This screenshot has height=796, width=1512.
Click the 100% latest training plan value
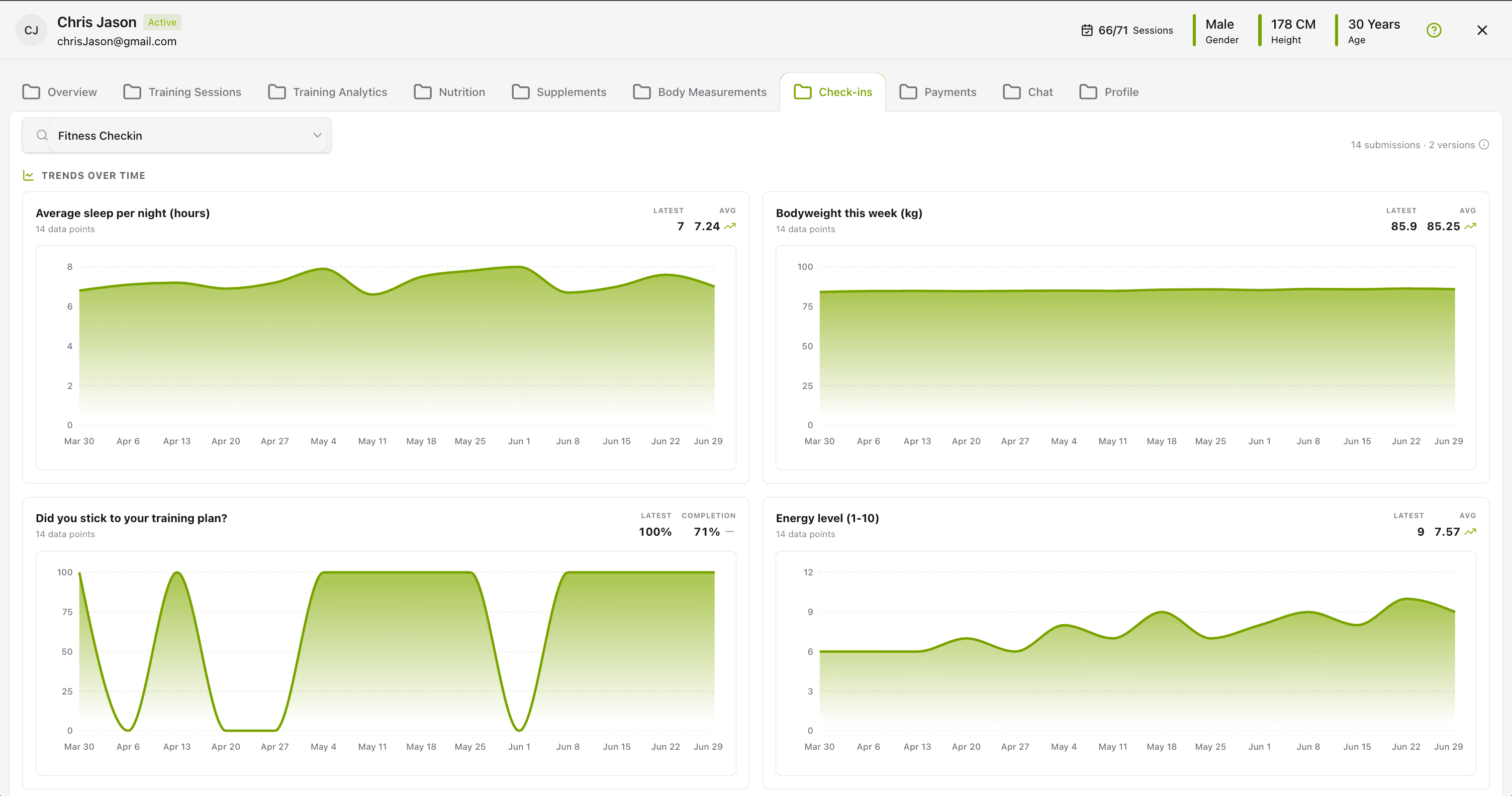(655, 532)
